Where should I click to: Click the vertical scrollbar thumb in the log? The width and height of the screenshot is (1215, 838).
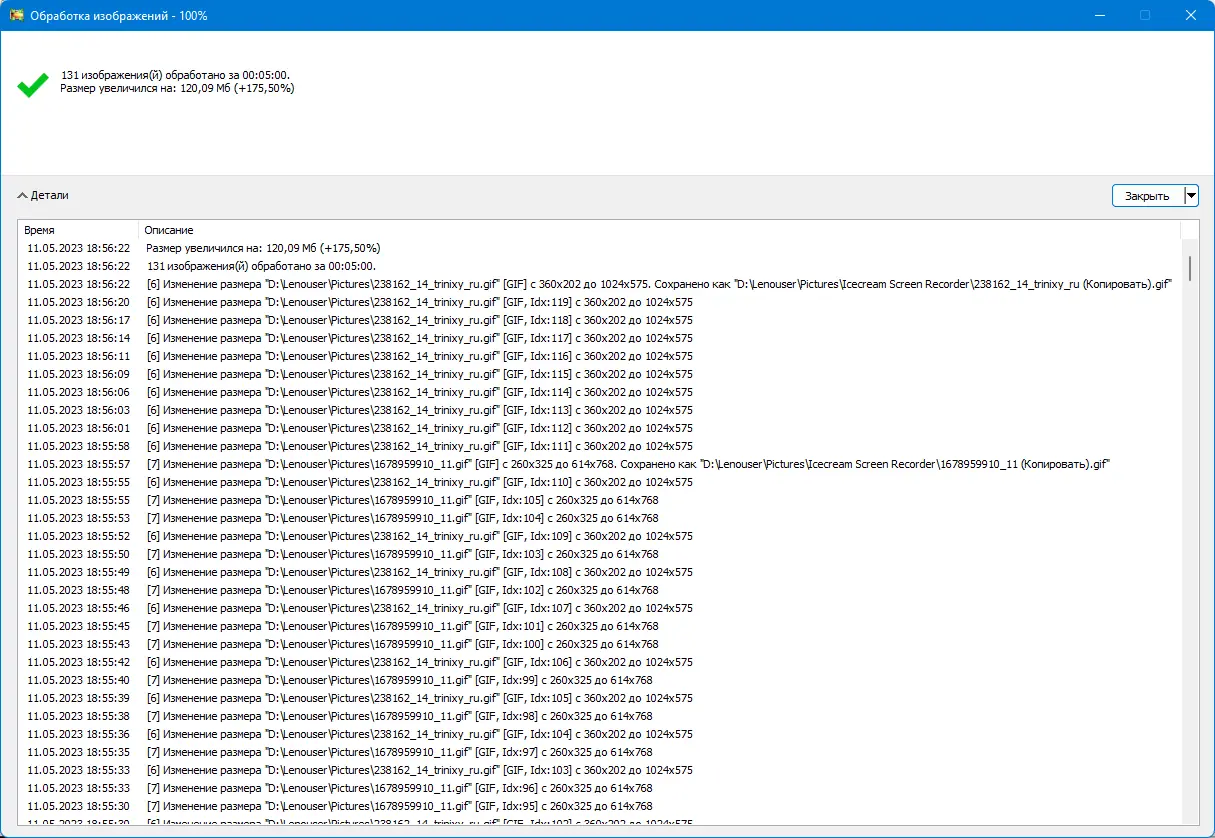pyautogui.click(x=1189, y=268)
